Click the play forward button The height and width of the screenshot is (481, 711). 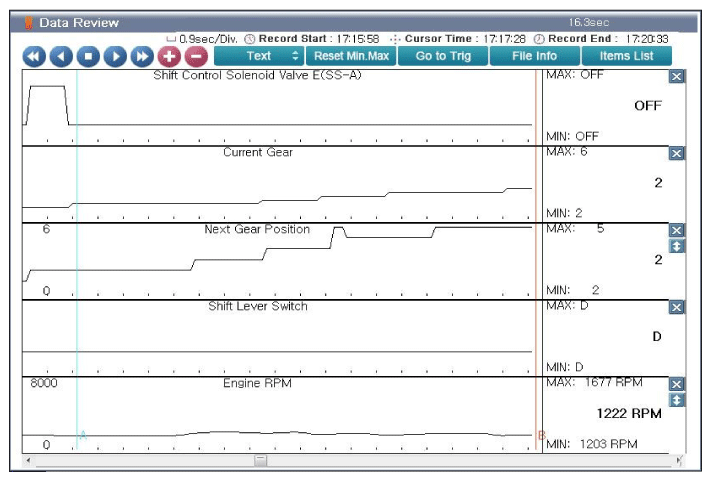(x=115, y=57)
